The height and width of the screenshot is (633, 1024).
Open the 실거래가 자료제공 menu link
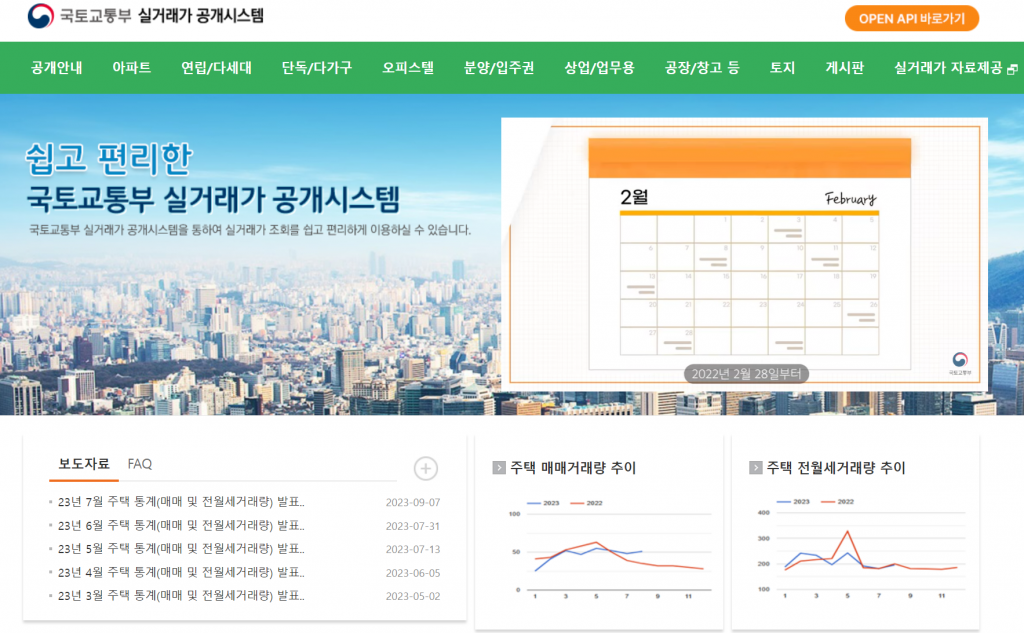click(x=948, y=68)
